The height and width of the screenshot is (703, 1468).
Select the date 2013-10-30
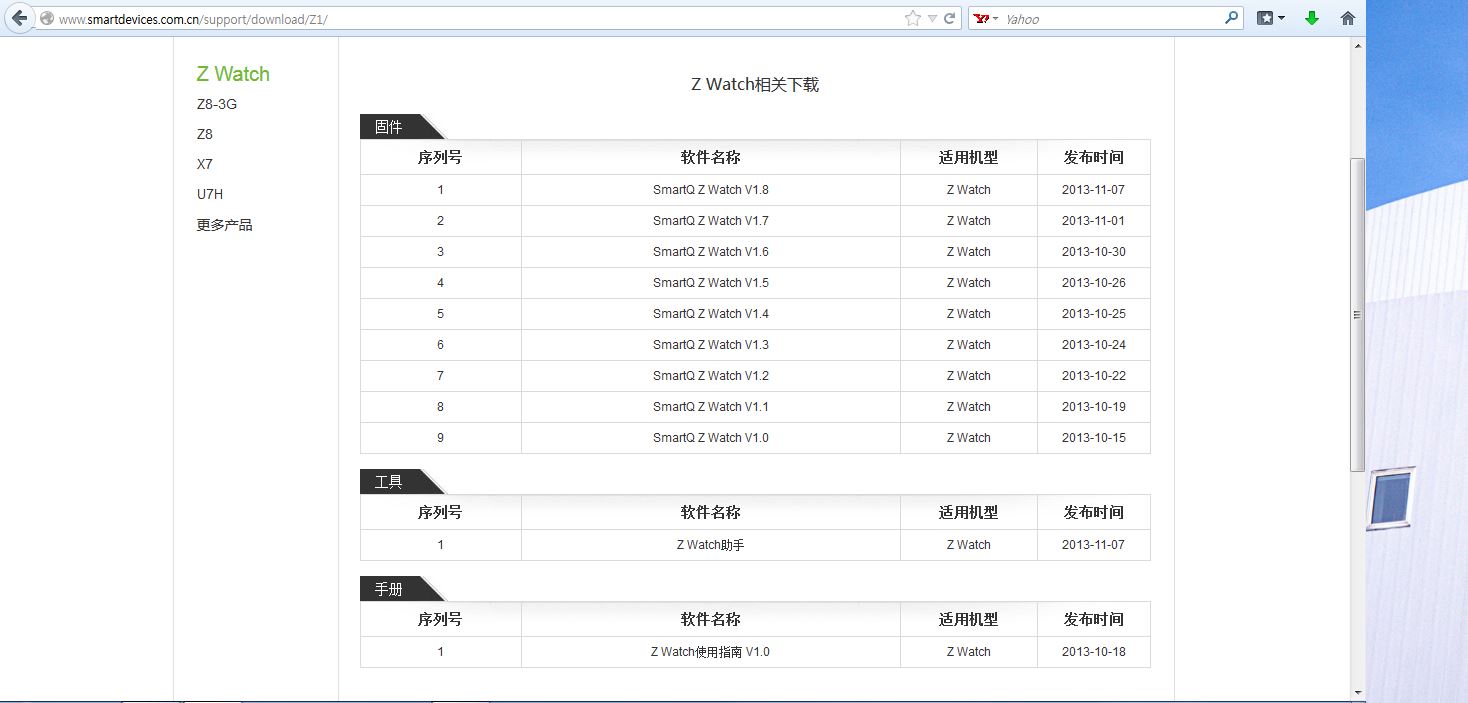(x=1094, y=252)
